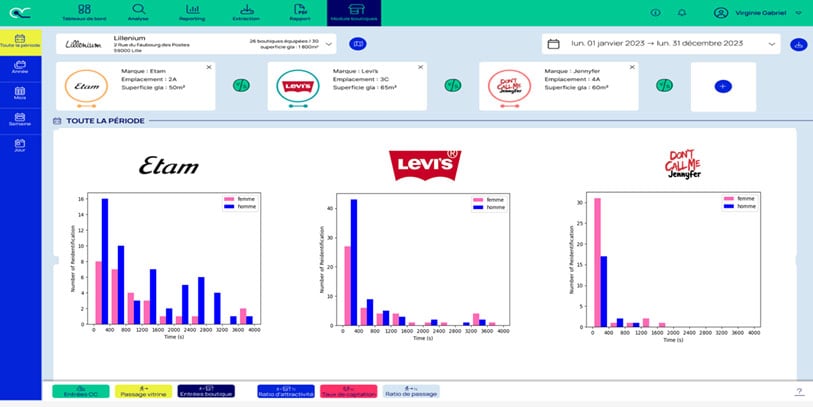Screen dimensions: 813x407
Task: Click green compare icon after Etam card
Action: click(x=241, y=86)
